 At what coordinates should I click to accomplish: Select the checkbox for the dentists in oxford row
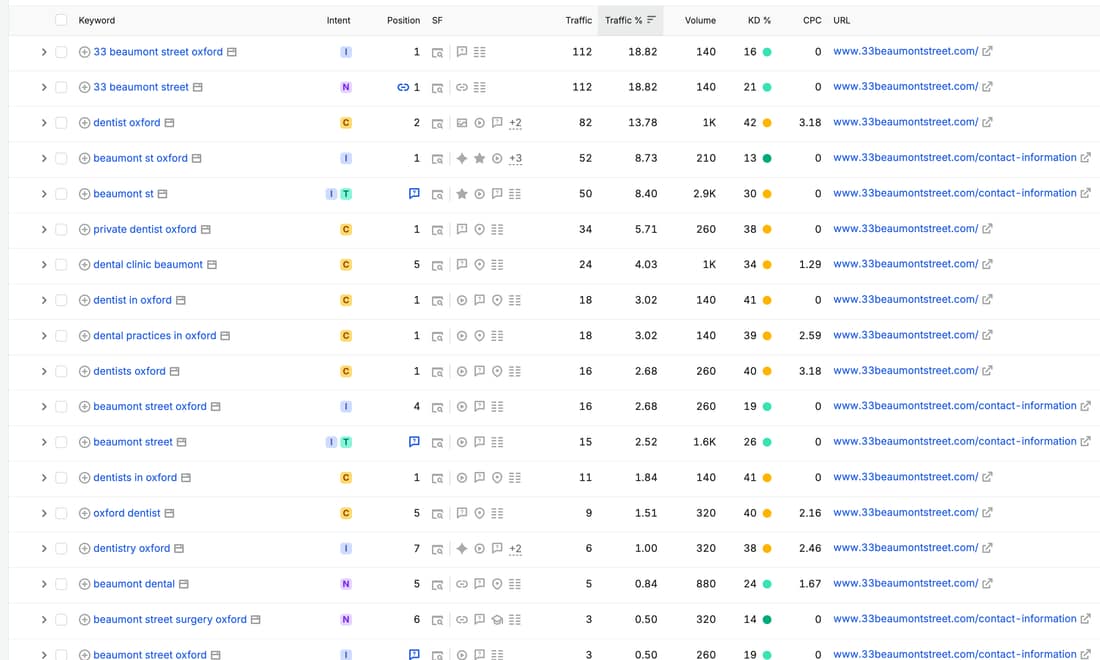pos(61,478)
